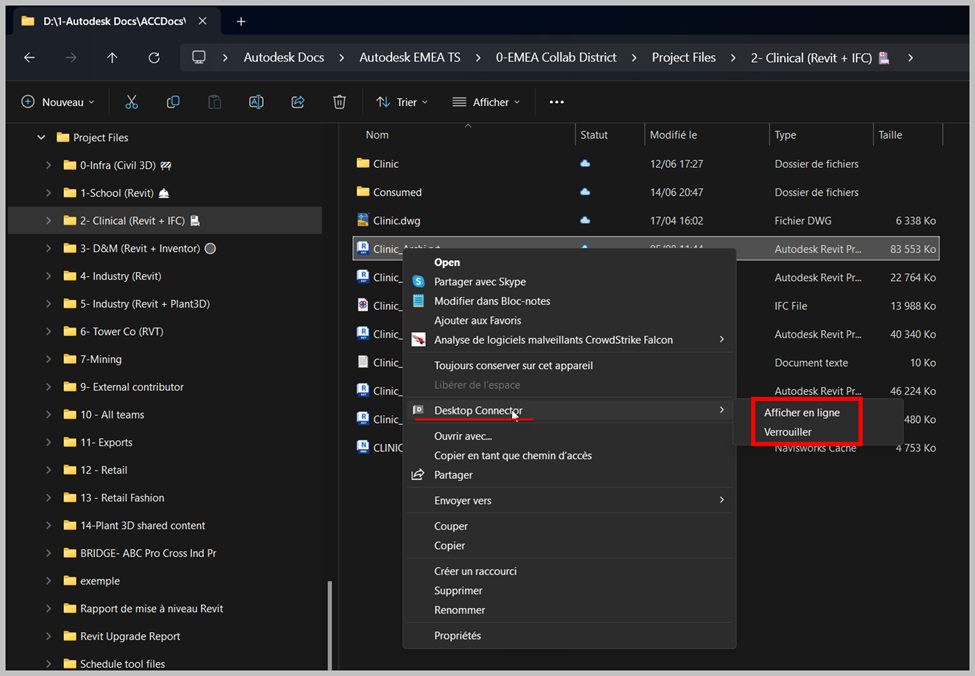Choose Afficher en ligne in submenu

click(x=801, y=412)
